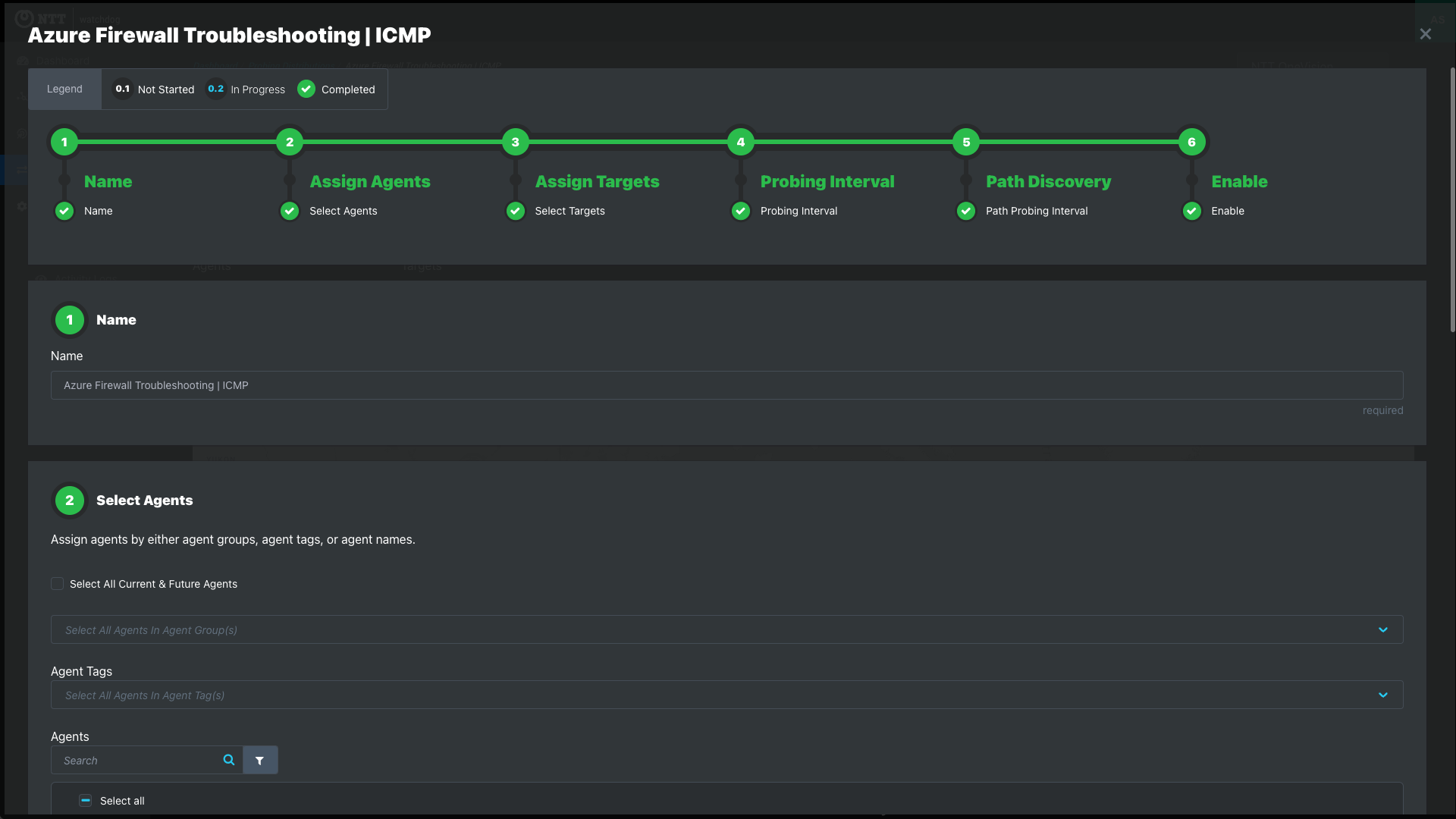Toggle the Select all agents checkbox
1456x819 pixels.
[86, 801]
